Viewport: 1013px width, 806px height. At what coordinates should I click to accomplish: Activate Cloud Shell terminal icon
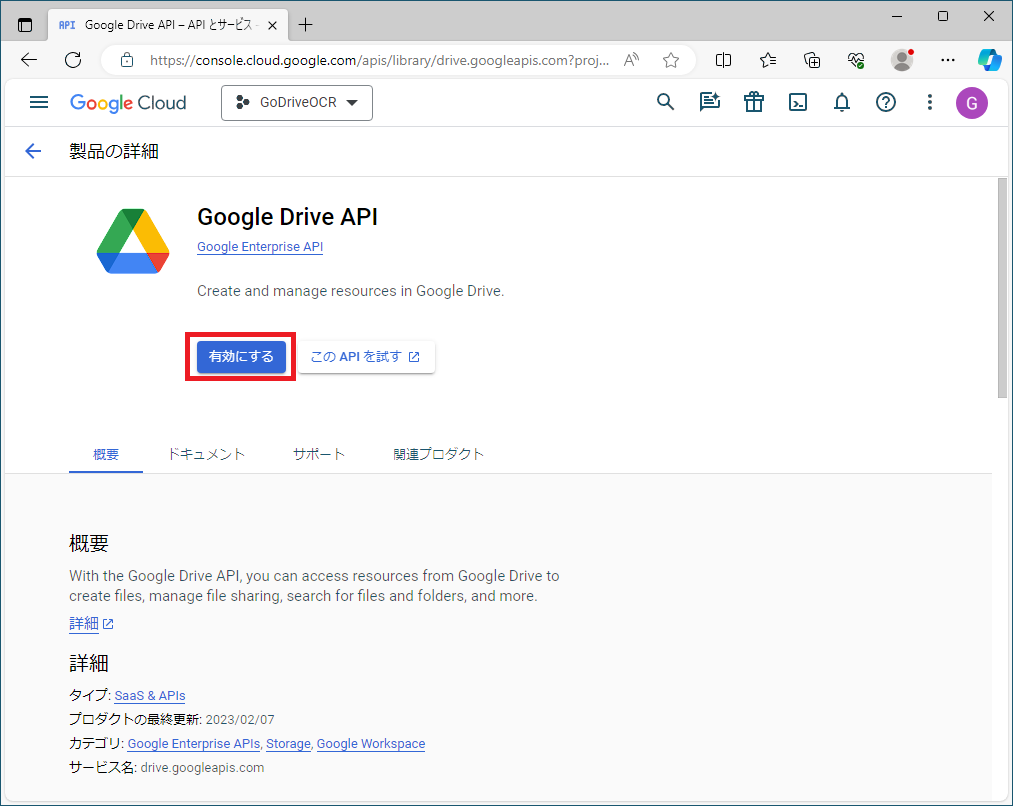[x=798, y=102]
